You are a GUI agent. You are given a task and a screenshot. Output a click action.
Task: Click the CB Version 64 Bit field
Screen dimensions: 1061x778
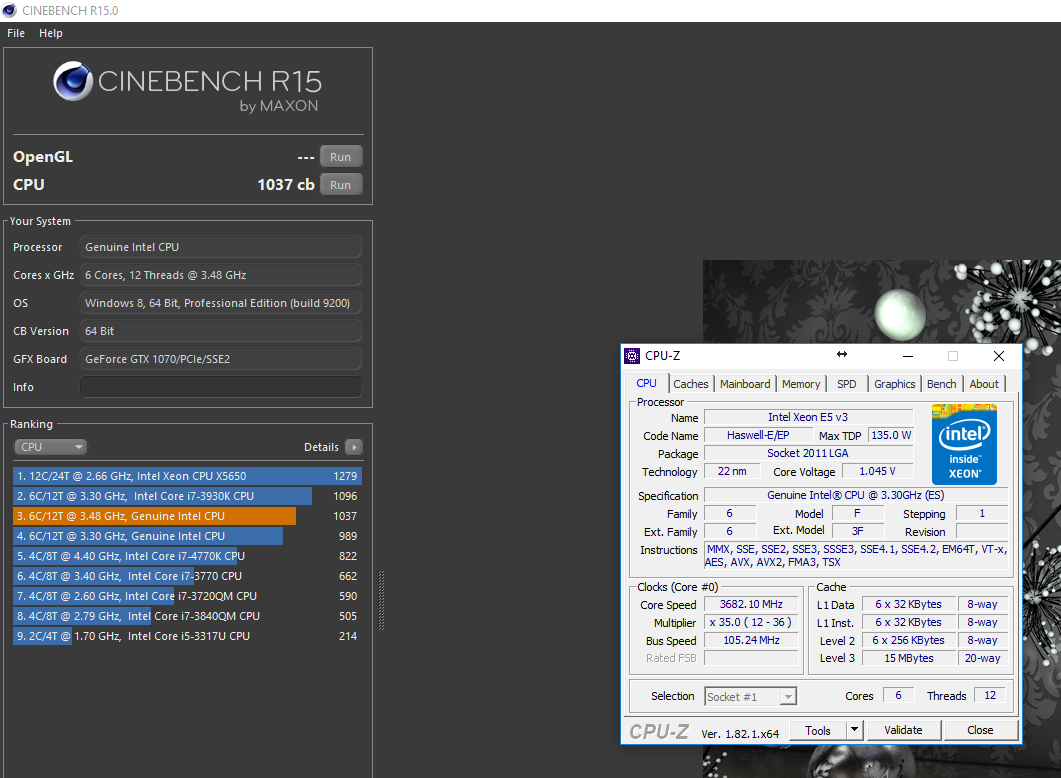tap(221, 331)
